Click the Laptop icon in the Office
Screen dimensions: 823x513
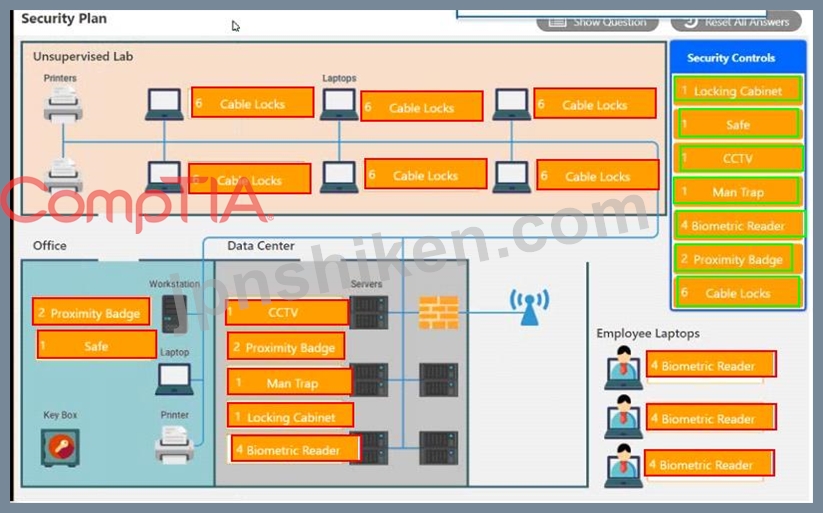point(174,379)
